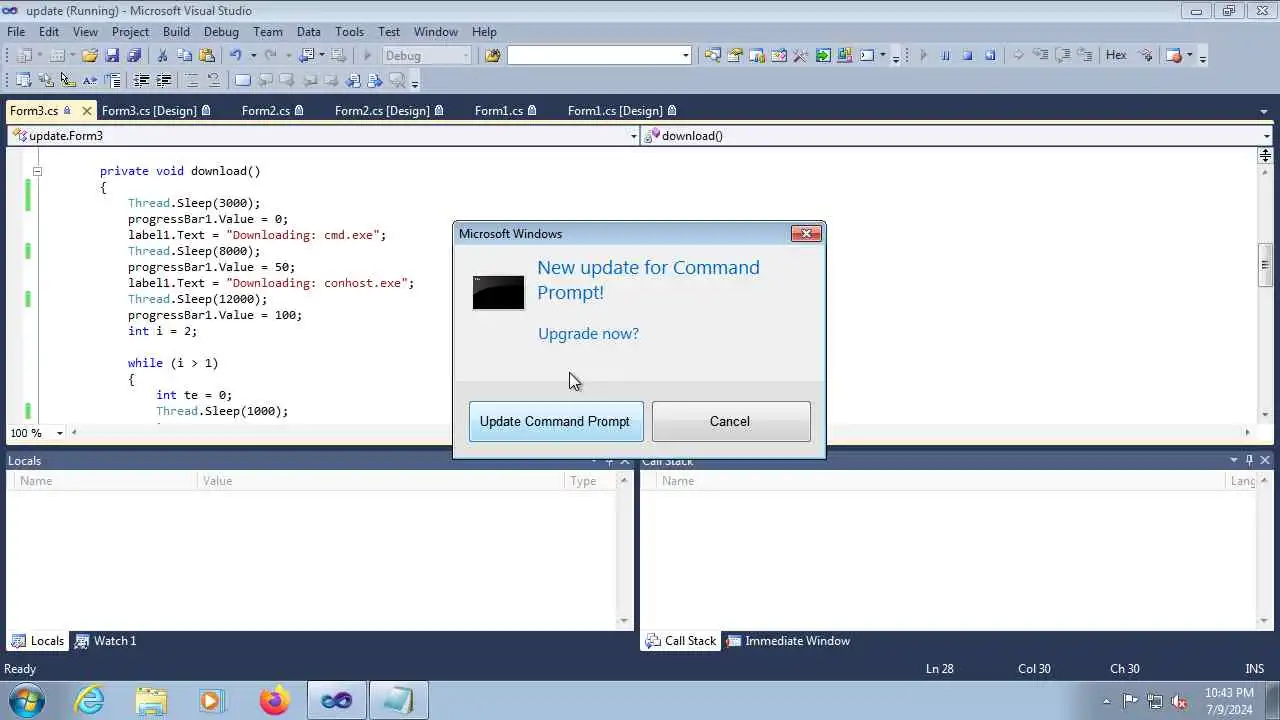Open the Tools menu
Viewport: 1280px width, 720px height.
pos(349,32)
